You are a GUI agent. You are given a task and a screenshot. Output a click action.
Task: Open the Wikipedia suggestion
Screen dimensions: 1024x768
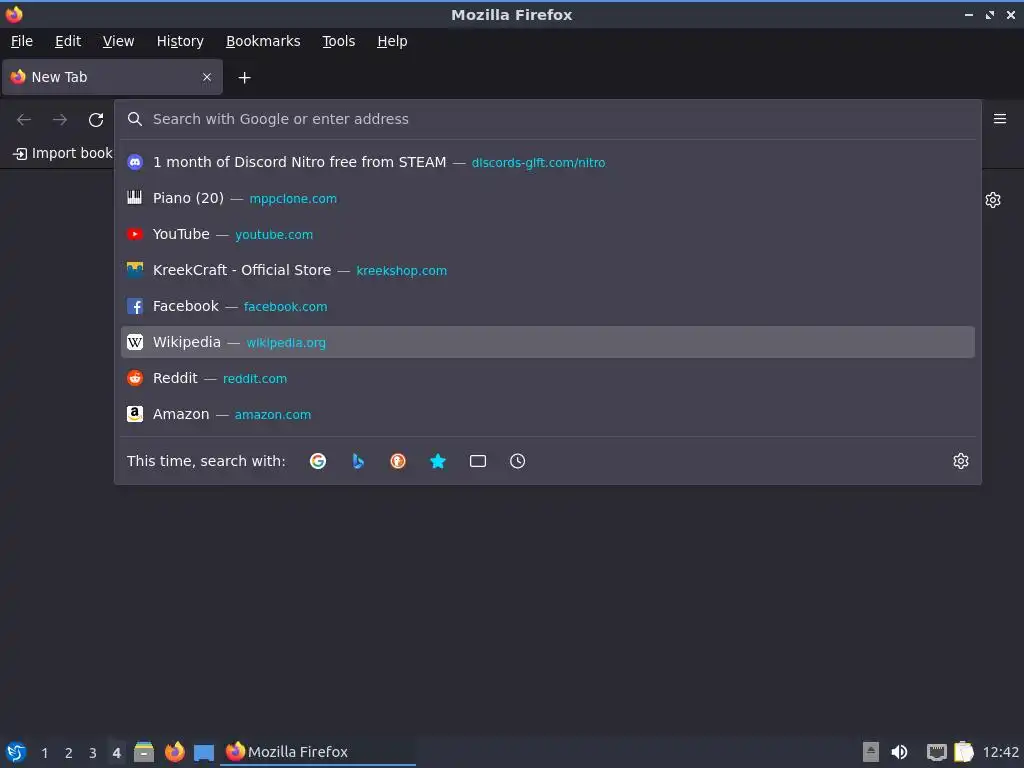point(548,342)
